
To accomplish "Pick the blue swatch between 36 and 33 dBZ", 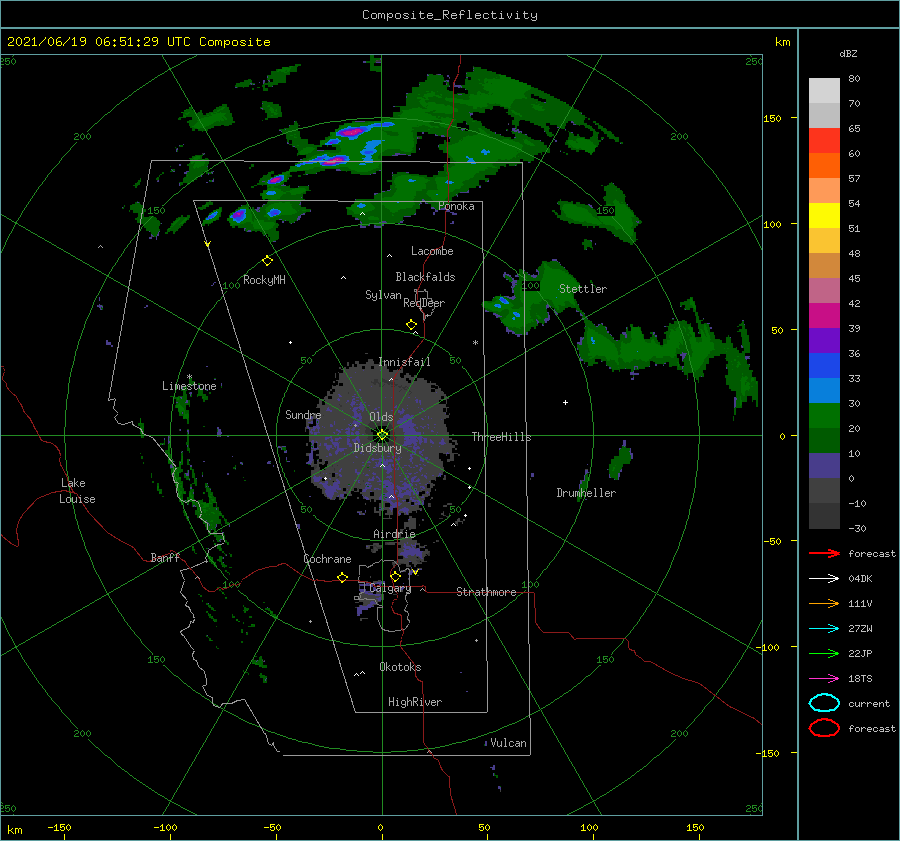I will (x=824, y=366).
